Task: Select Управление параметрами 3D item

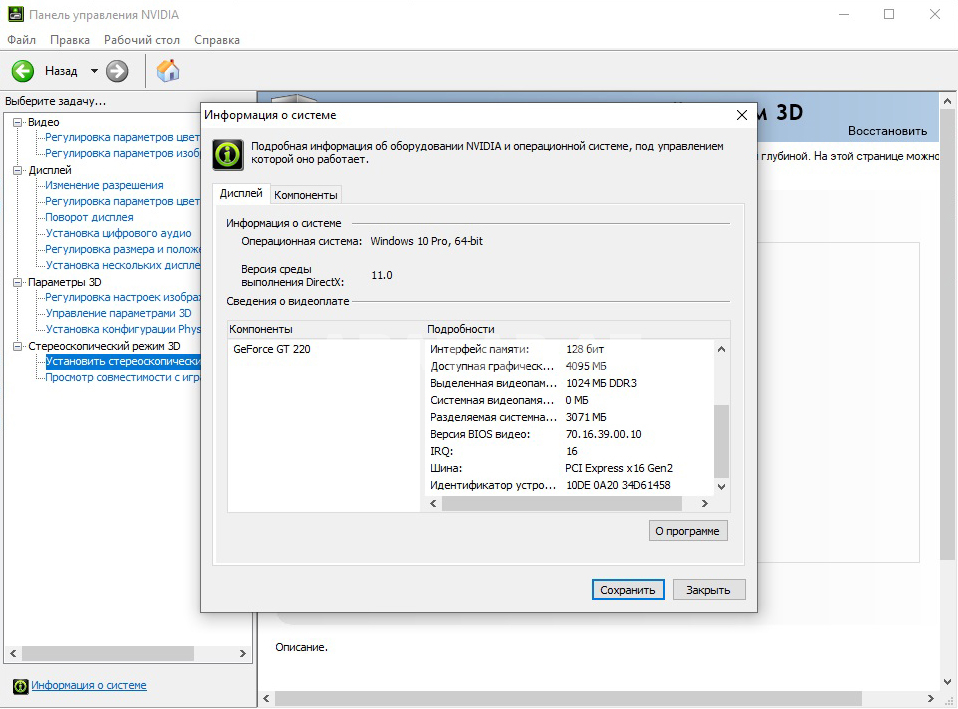Action: pyautogui.click(x=119, y=313)
